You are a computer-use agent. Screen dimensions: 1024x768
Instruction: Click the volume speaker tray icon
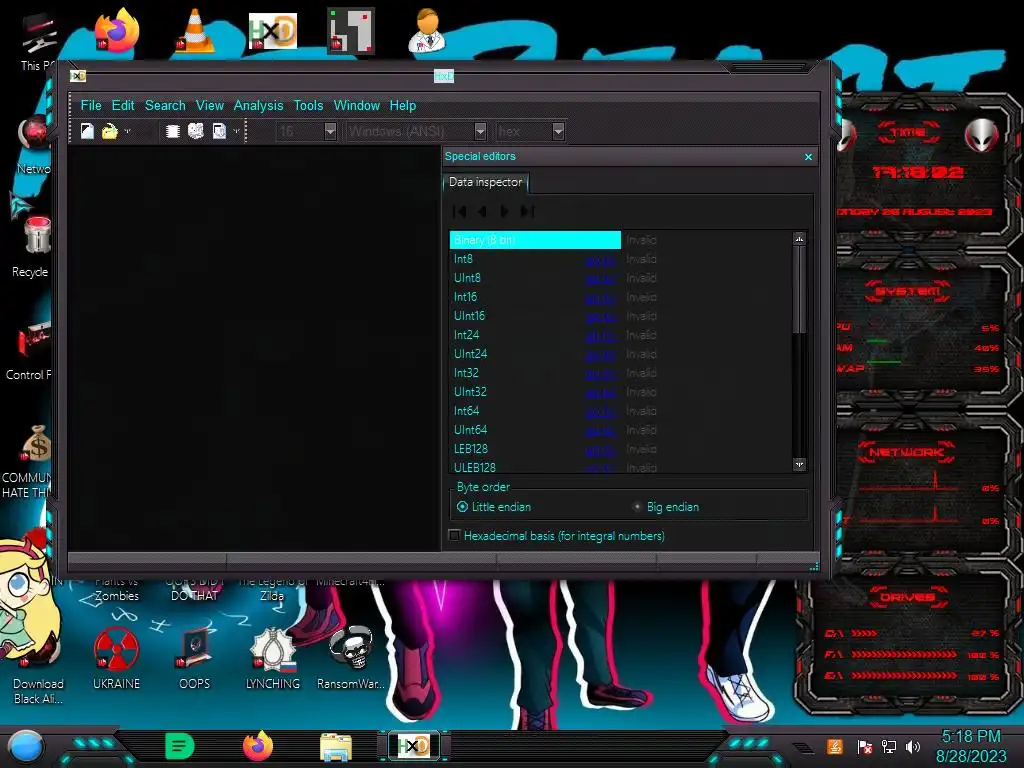coord(913,746)
